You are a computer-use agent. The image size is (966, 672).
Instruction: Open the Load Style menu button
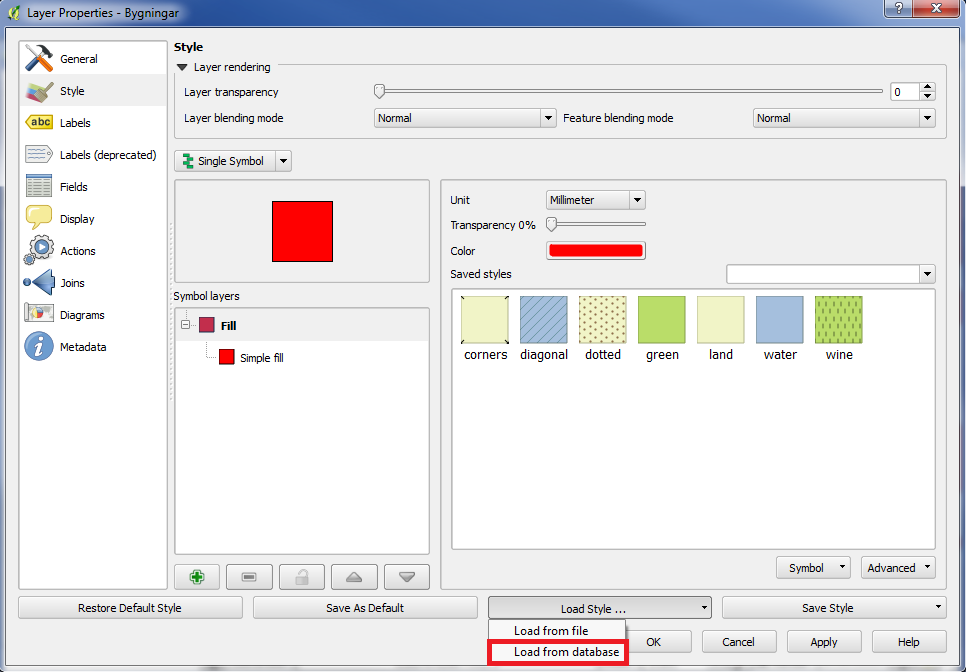pyautogui.click(x=600, y=609)
